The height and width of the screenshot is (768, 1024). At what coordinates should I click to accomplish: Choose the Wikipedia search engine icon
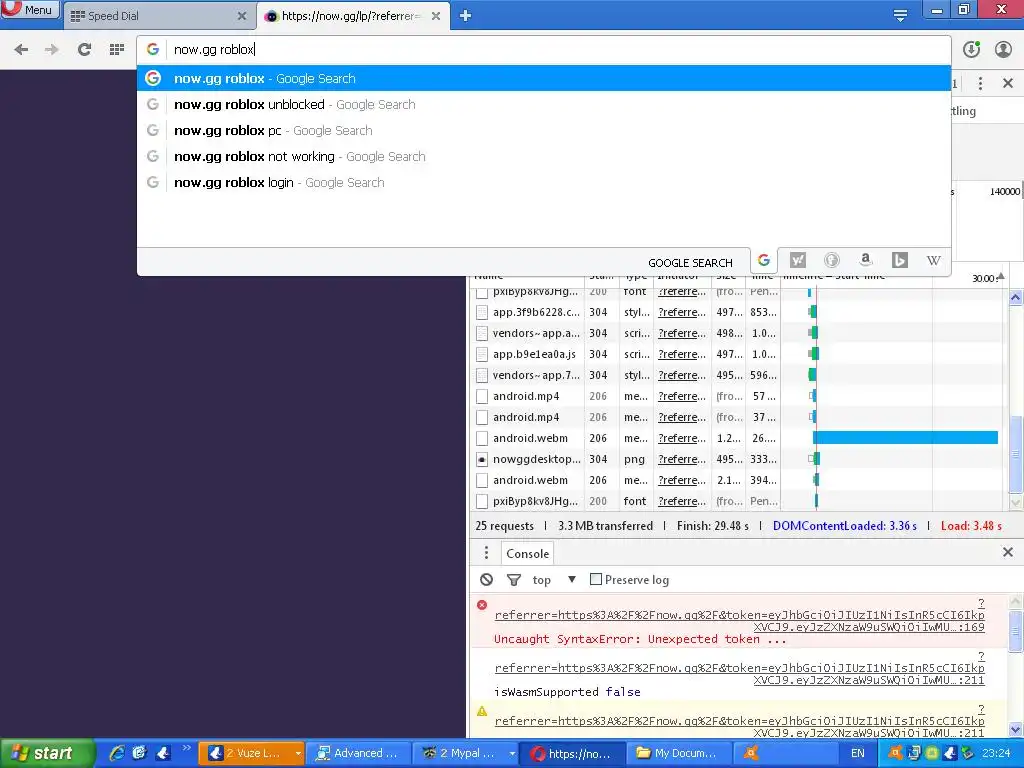coord(933,261)
